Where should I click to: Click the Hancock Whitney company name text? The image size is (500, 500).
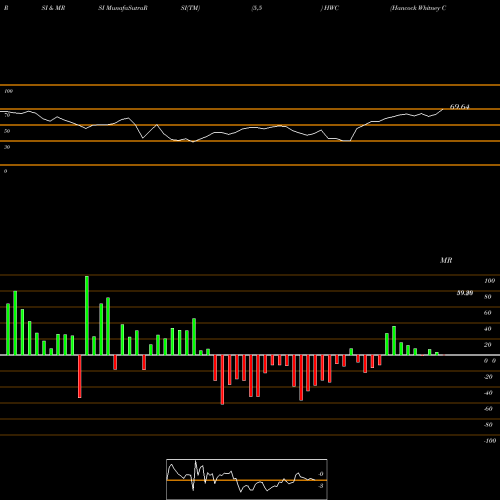click(418, 8)
